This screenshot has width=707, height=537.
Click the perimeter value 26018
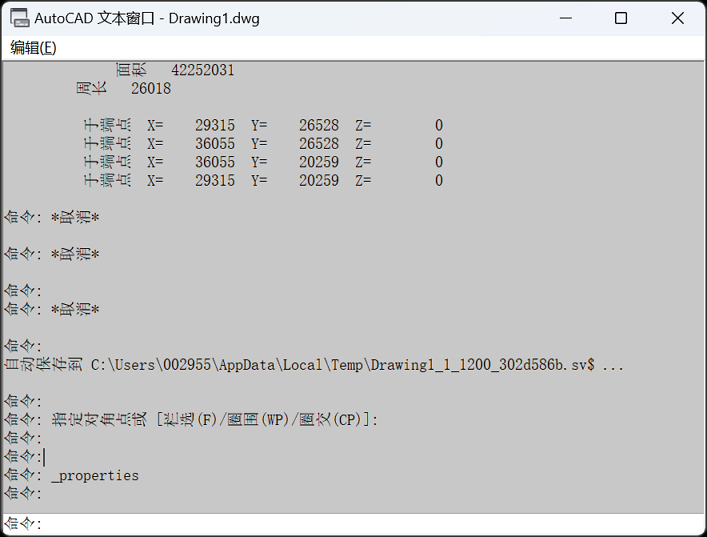pyautogui.click(x=151, y=88)
